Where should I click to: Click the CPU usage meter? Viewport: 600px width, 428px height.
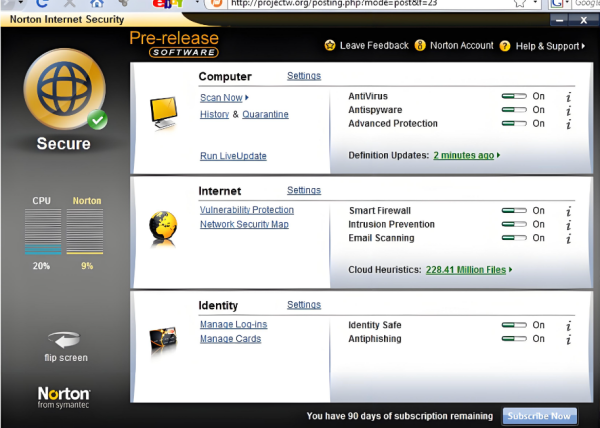(42, 231)
